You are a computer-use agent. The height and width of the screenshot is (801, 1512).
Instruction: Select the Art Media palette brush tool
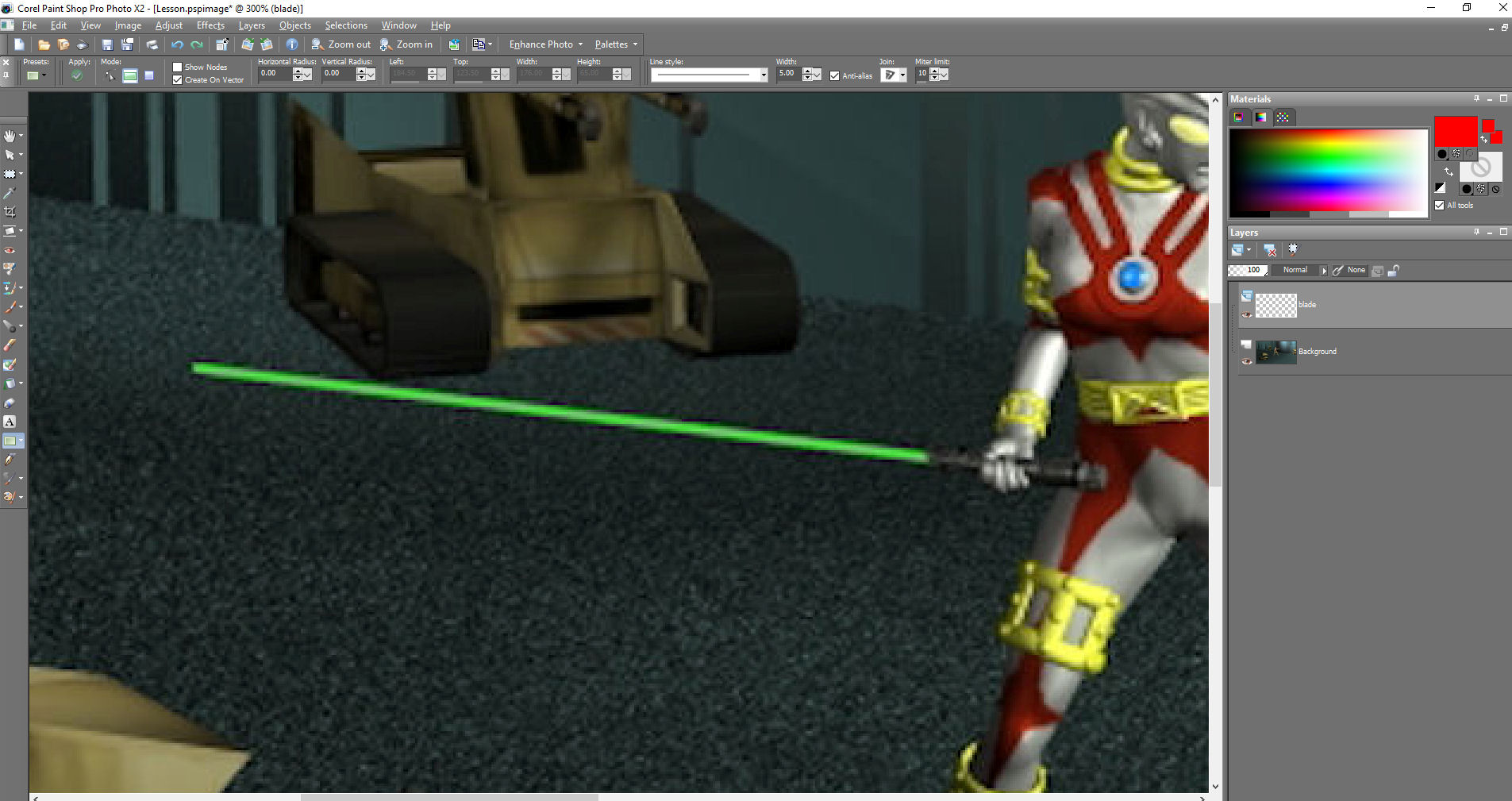[x=10, y=498]
